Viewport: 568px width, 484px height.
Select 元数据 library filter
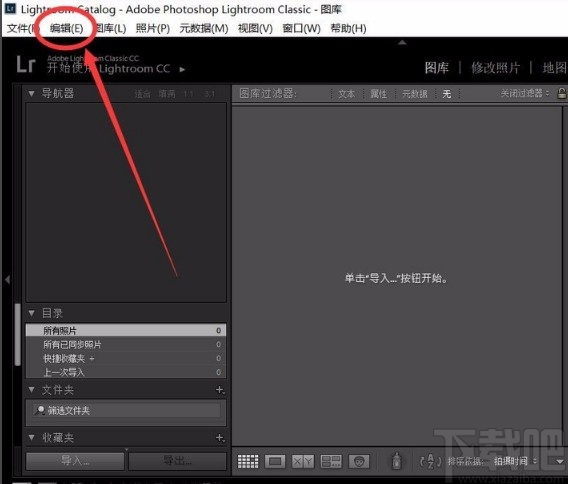pyautogui.click(x=415, y=94)
